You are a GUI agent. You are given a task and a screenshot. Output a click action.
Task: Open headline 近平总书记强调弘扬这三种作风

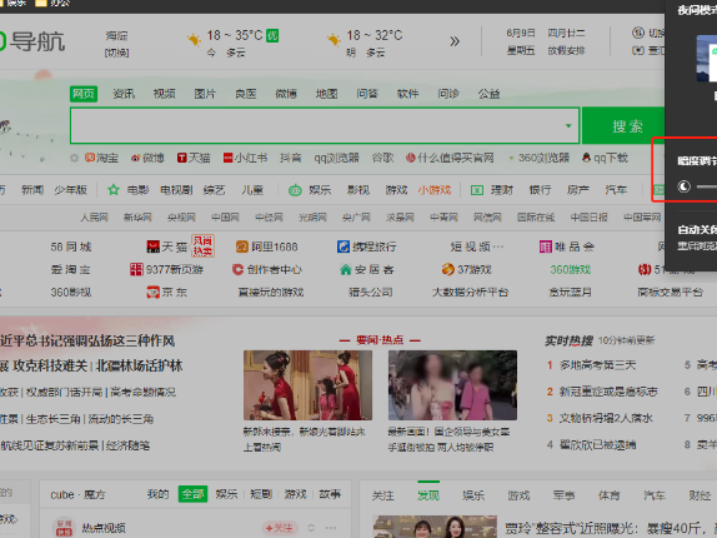87,341
